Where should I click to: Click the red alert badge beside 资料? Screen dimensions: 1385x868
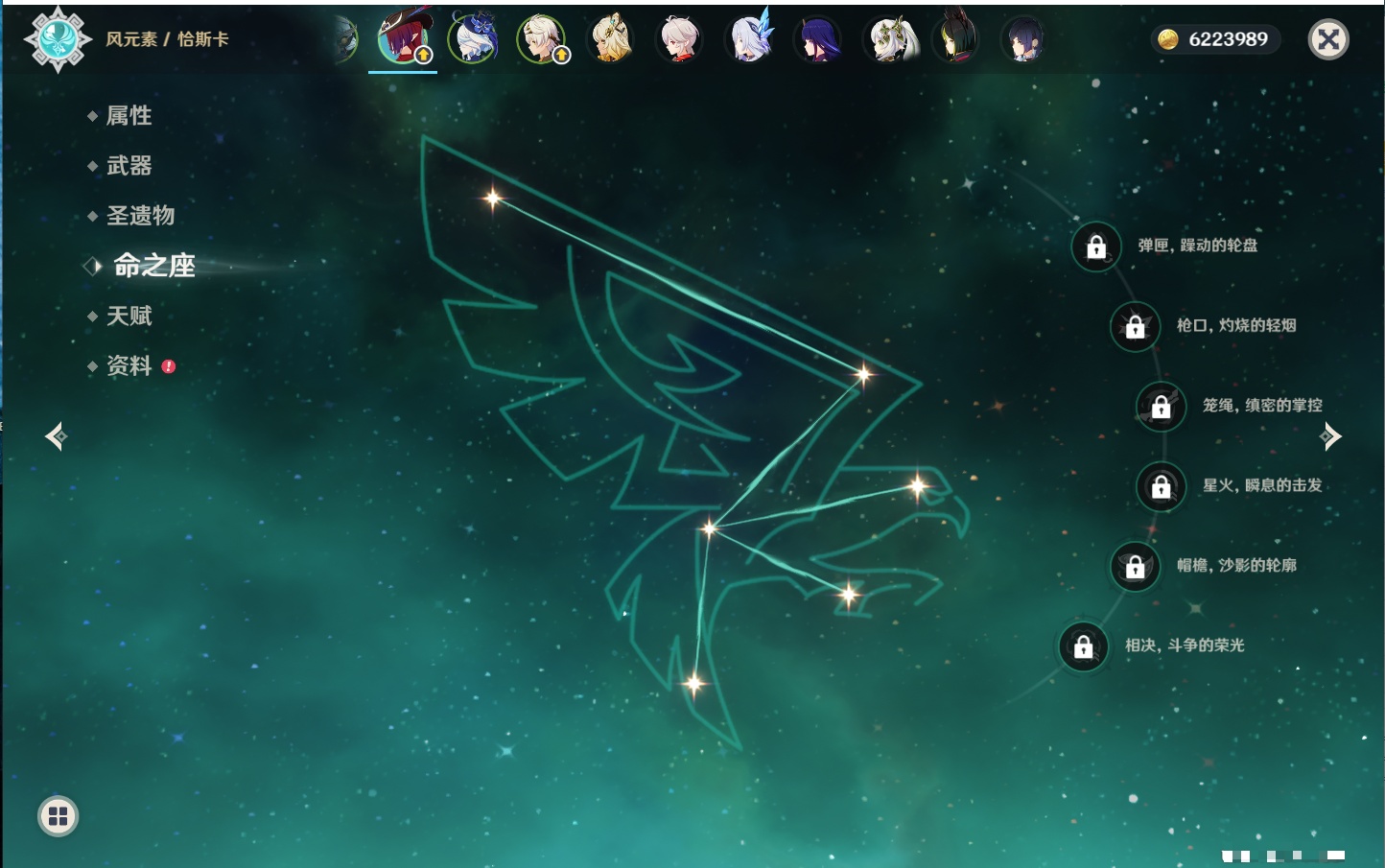pos(169,366)
